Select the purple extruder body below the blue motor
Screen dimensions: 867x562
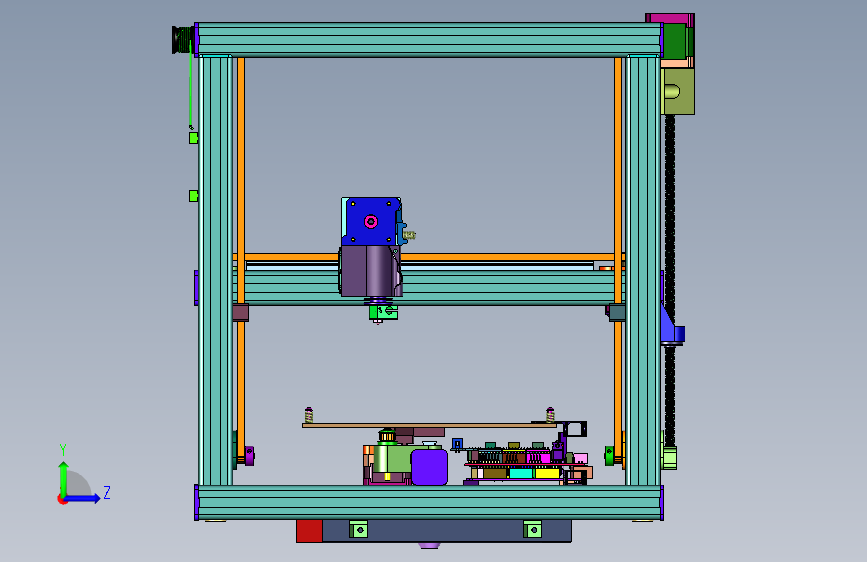pyautogui.click(x=370, y=271)
